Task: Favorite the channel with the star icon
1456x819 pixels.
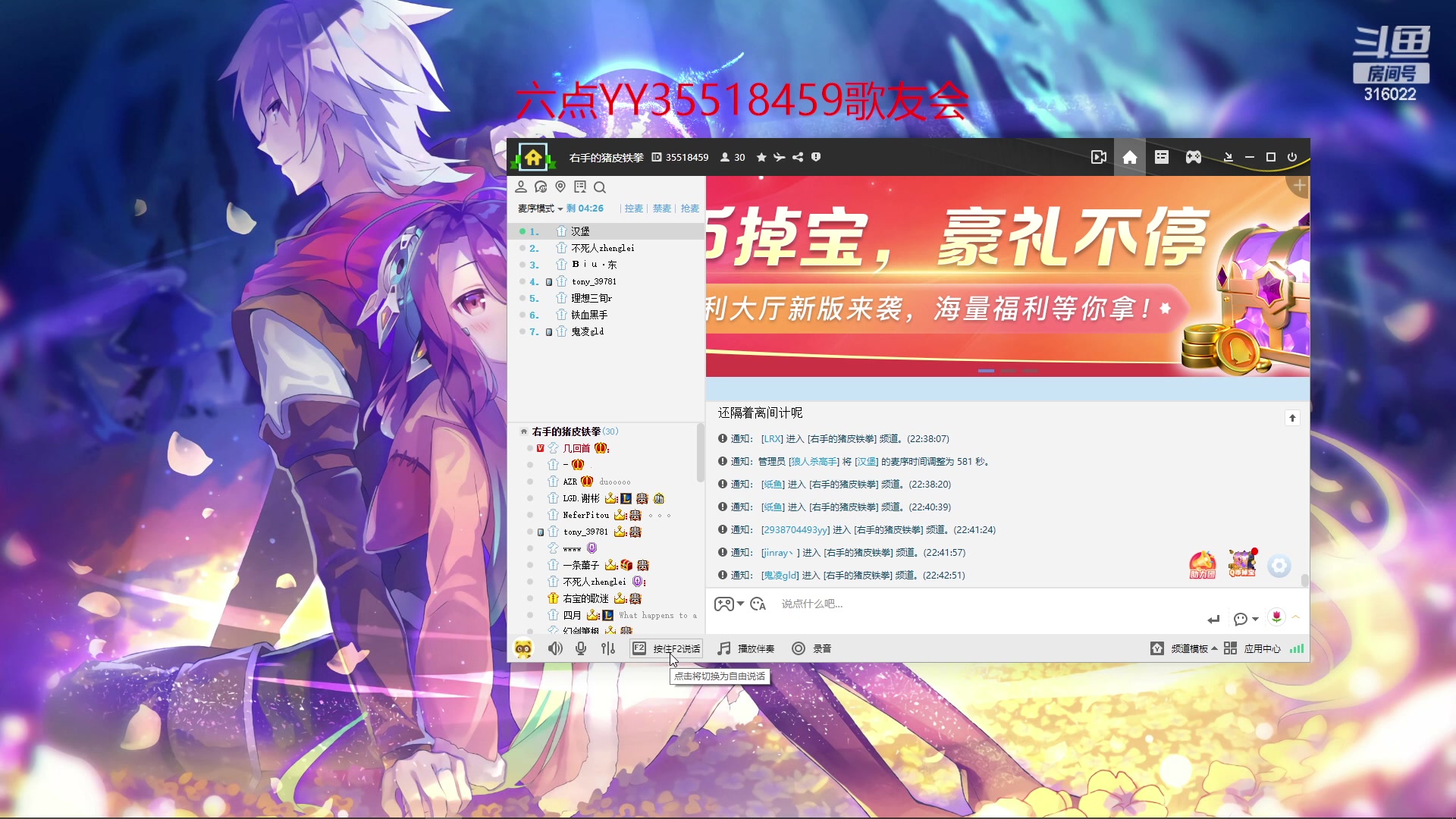Action: [761, 157]
